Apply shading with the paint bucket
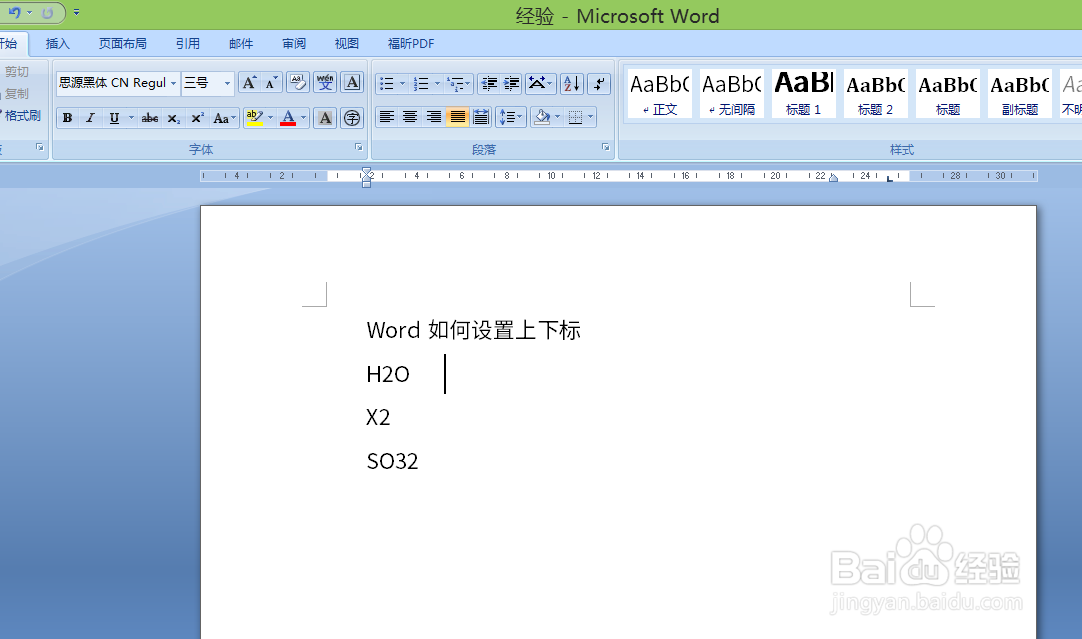1082x639 pixels. 542,117
